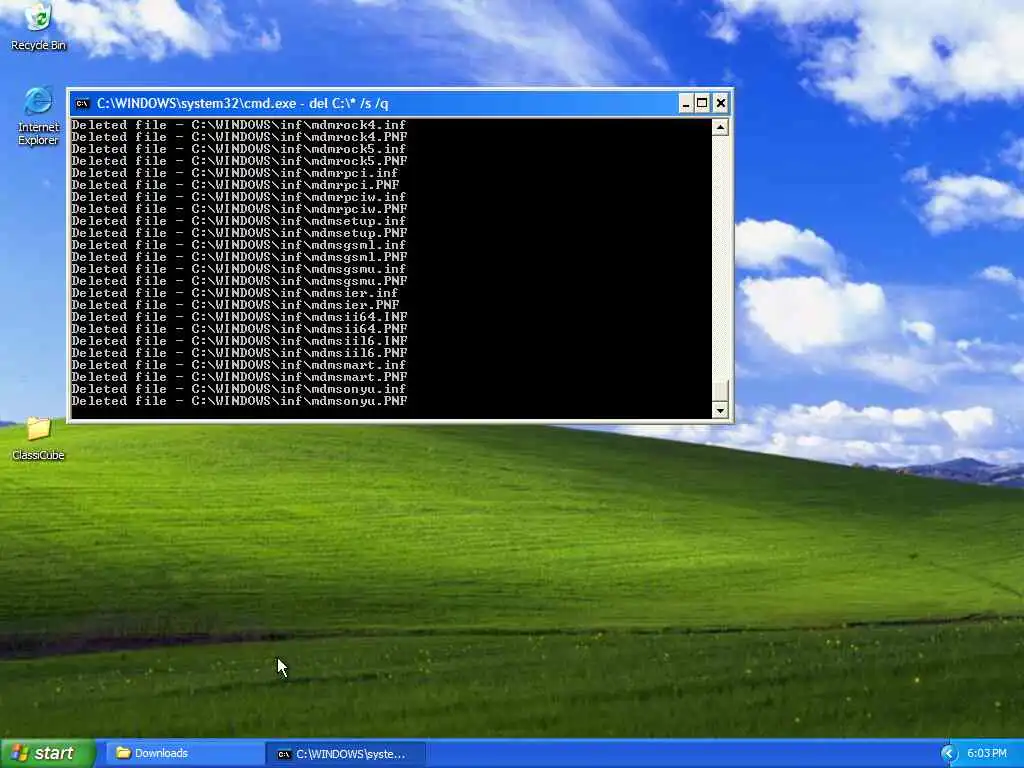Image resolution: width=1024 pixels, height=768 pixels.
Task: Click the line for mdmrock5.PNF
Action: [x=240, y=161]
